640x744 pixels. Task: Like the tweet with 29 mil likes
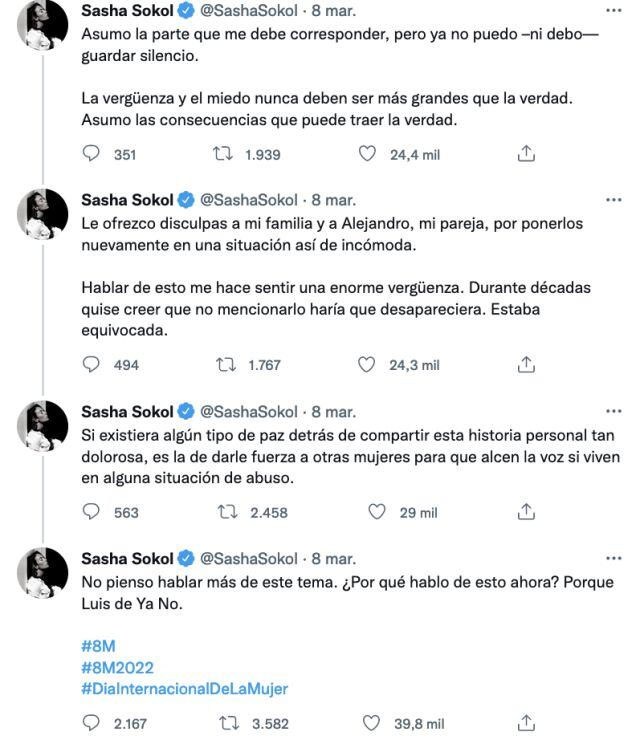coord(376,512)
